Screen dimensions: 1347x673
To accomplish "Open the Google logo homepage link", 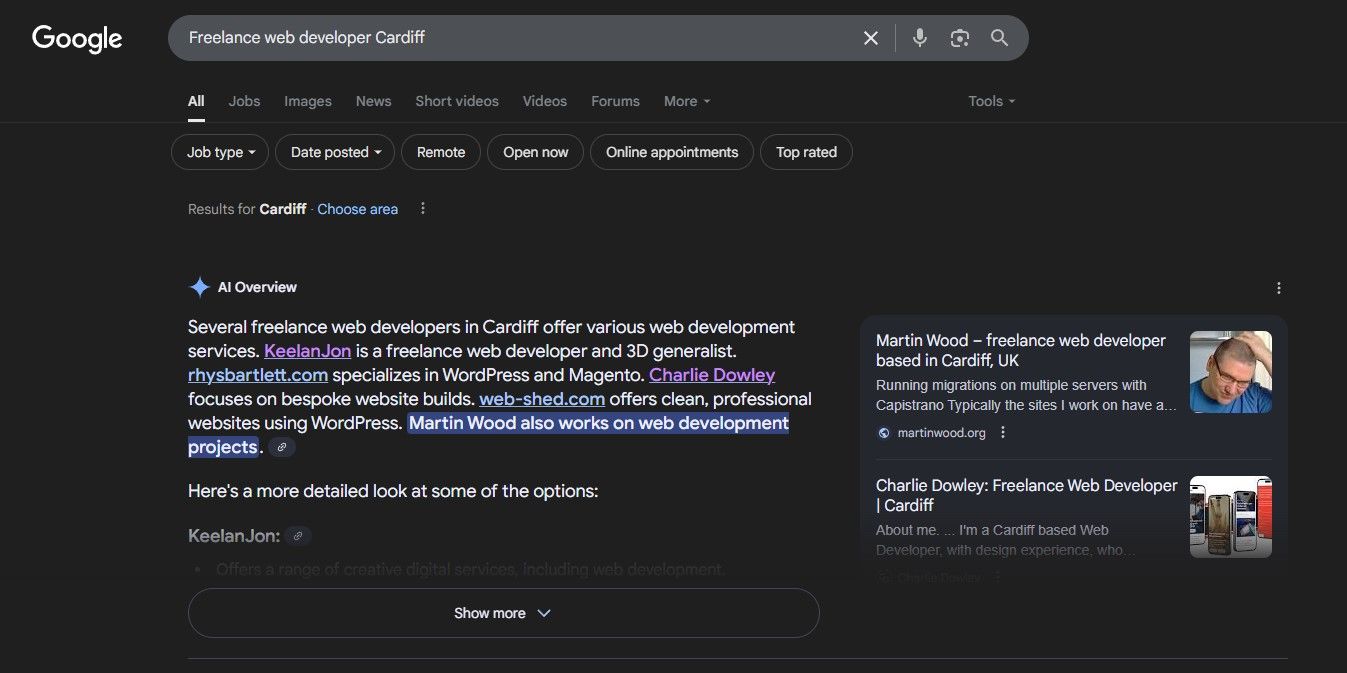I will coord(77,38).
